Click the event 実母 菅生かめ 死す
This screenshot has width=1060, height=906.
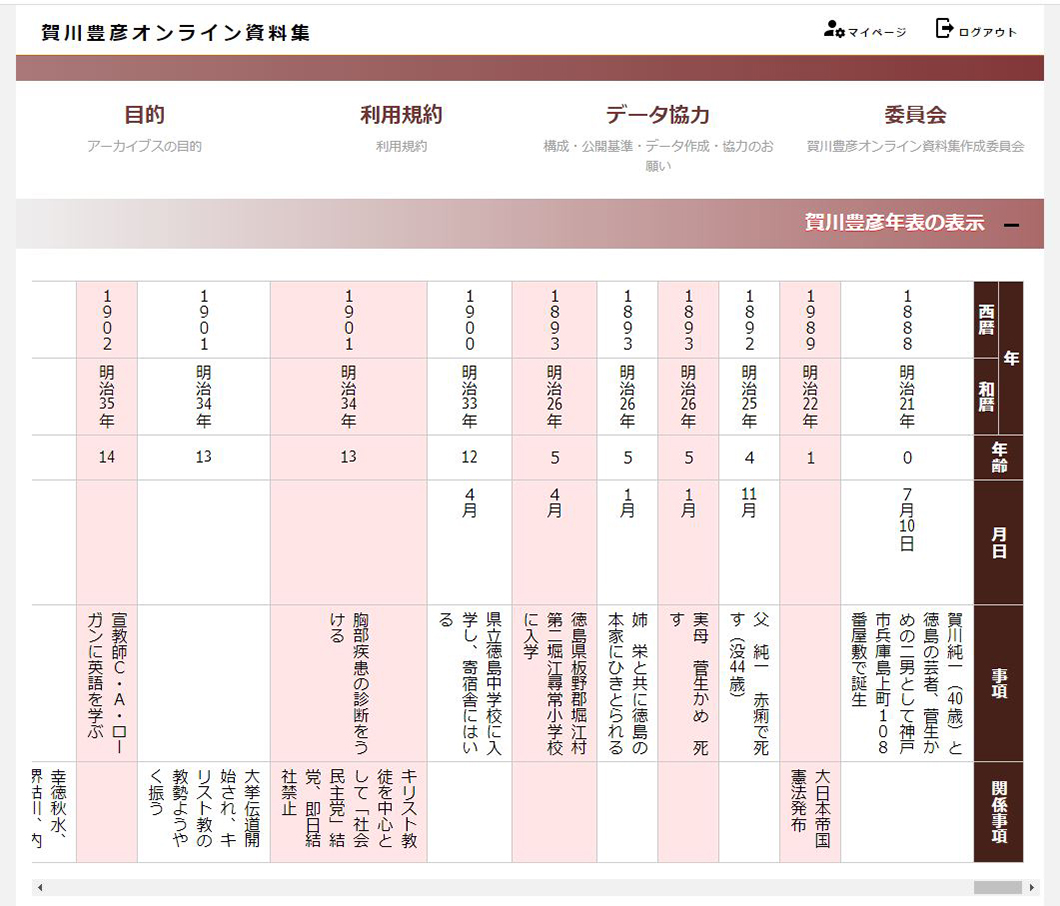(x=689, y=684)
